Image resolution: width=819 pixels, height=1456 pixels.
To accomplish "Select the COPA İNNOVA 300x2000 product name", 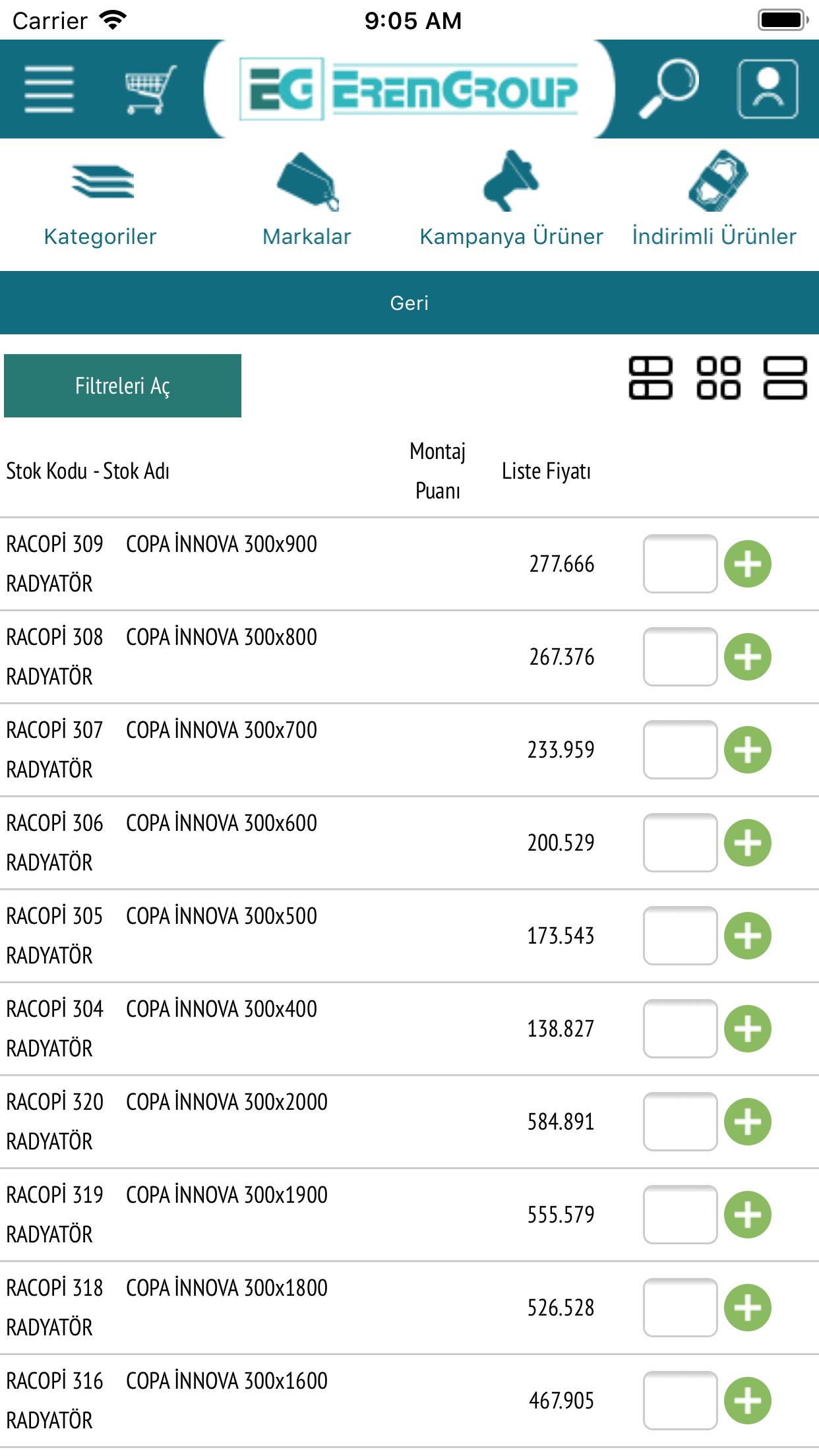I will click(x=227, y=1102).
